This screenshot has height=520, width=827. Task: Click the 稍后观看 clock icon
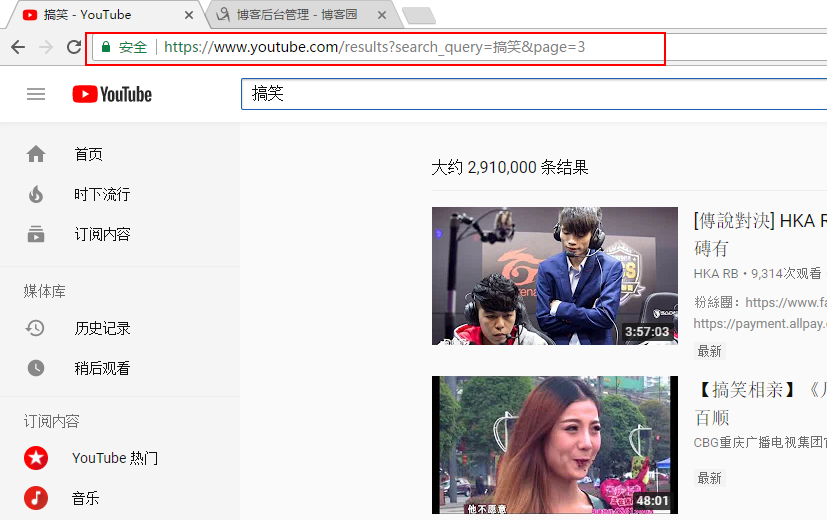36,368
